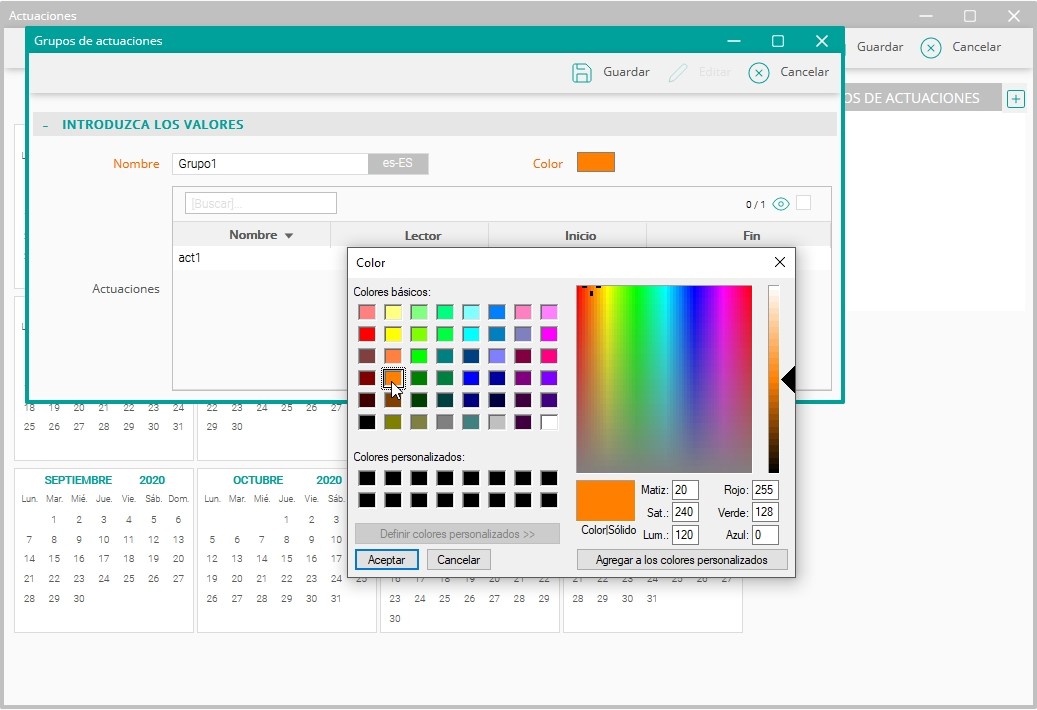Select October 14 in the 2020 calendar
This screenshot has width=1037, height=710.
[x=262, y=559]
